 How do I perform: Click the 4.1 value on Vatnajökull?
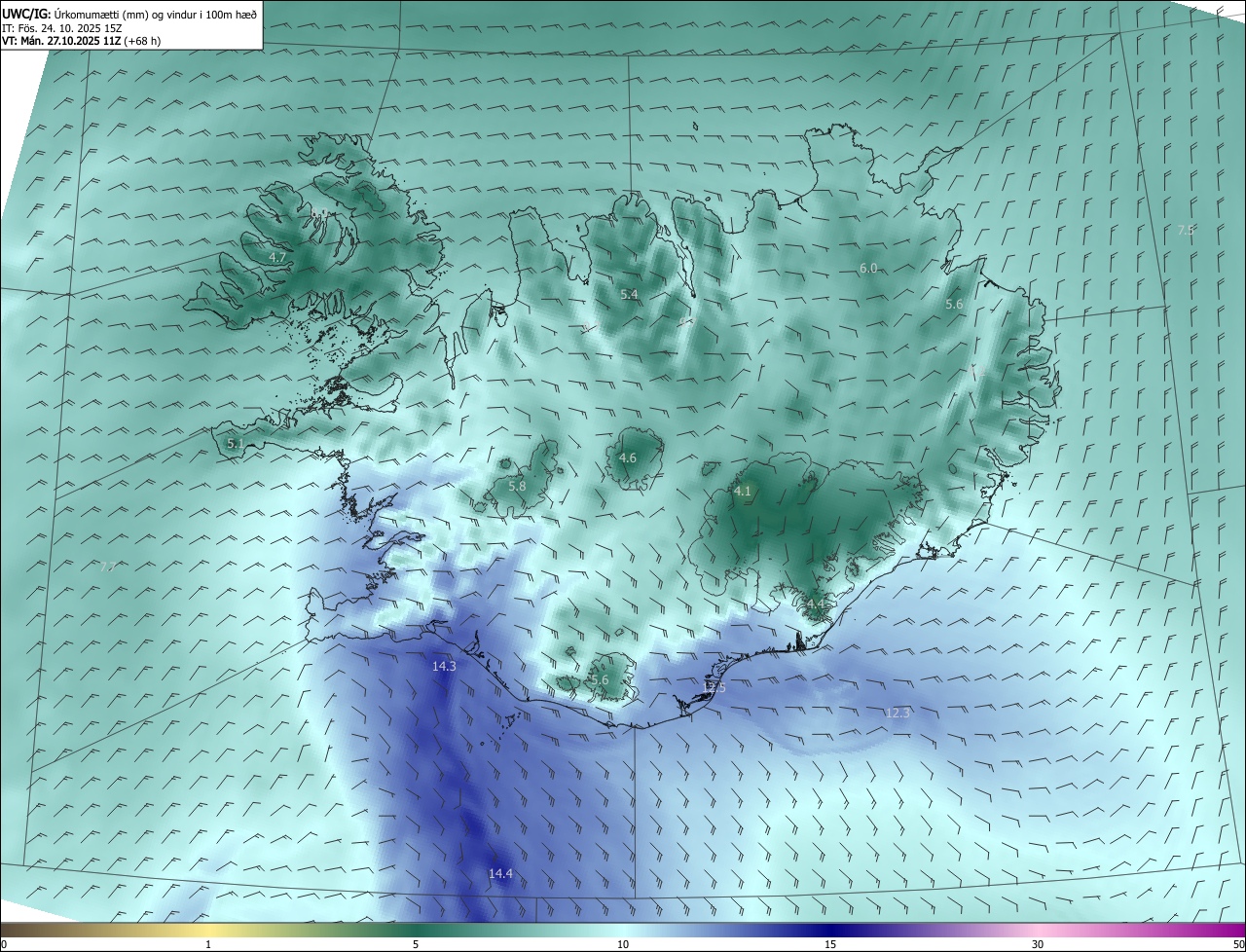[743, 492]
